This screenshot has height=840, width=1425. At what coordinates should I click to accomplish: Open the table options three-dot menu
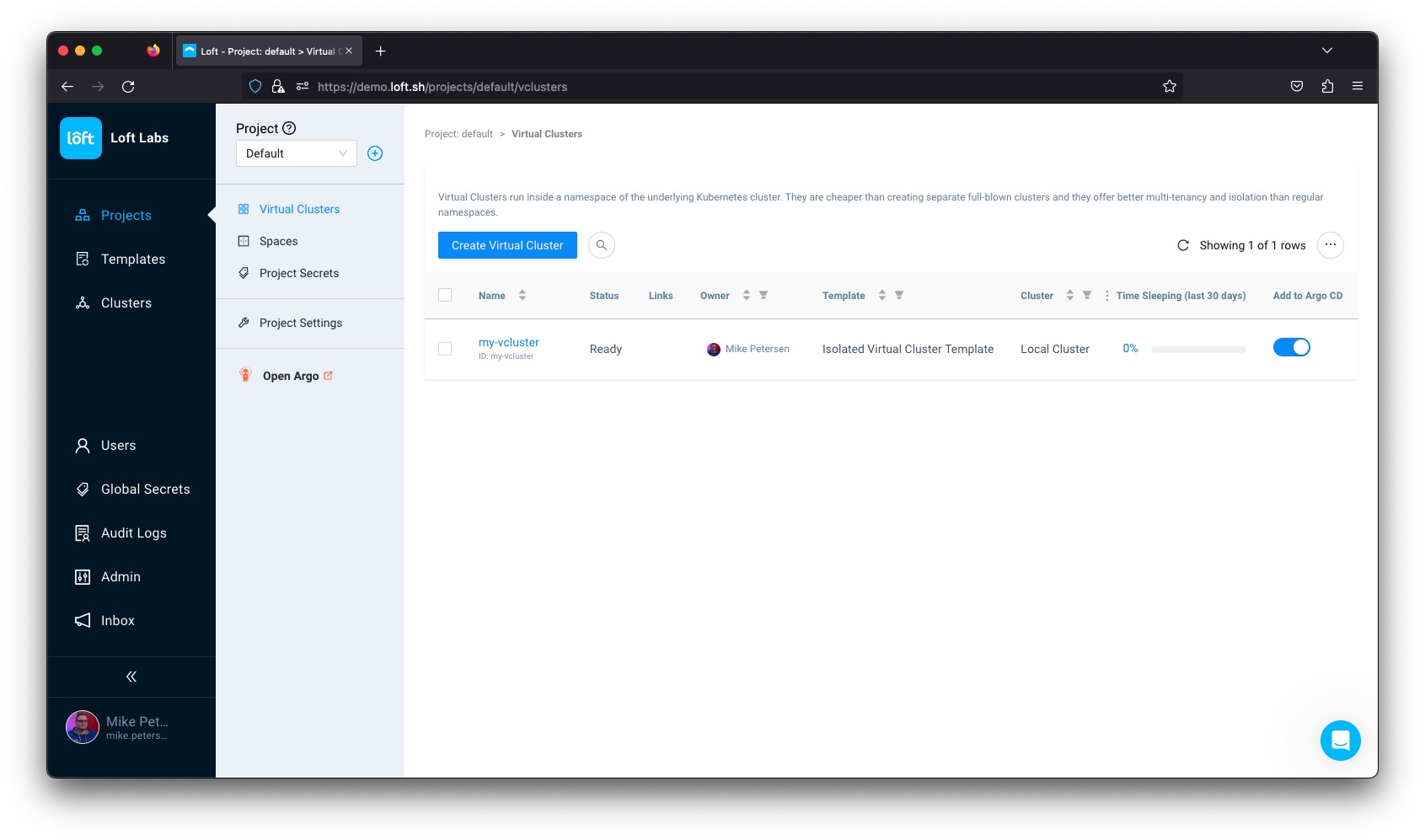pos(1331,245)
